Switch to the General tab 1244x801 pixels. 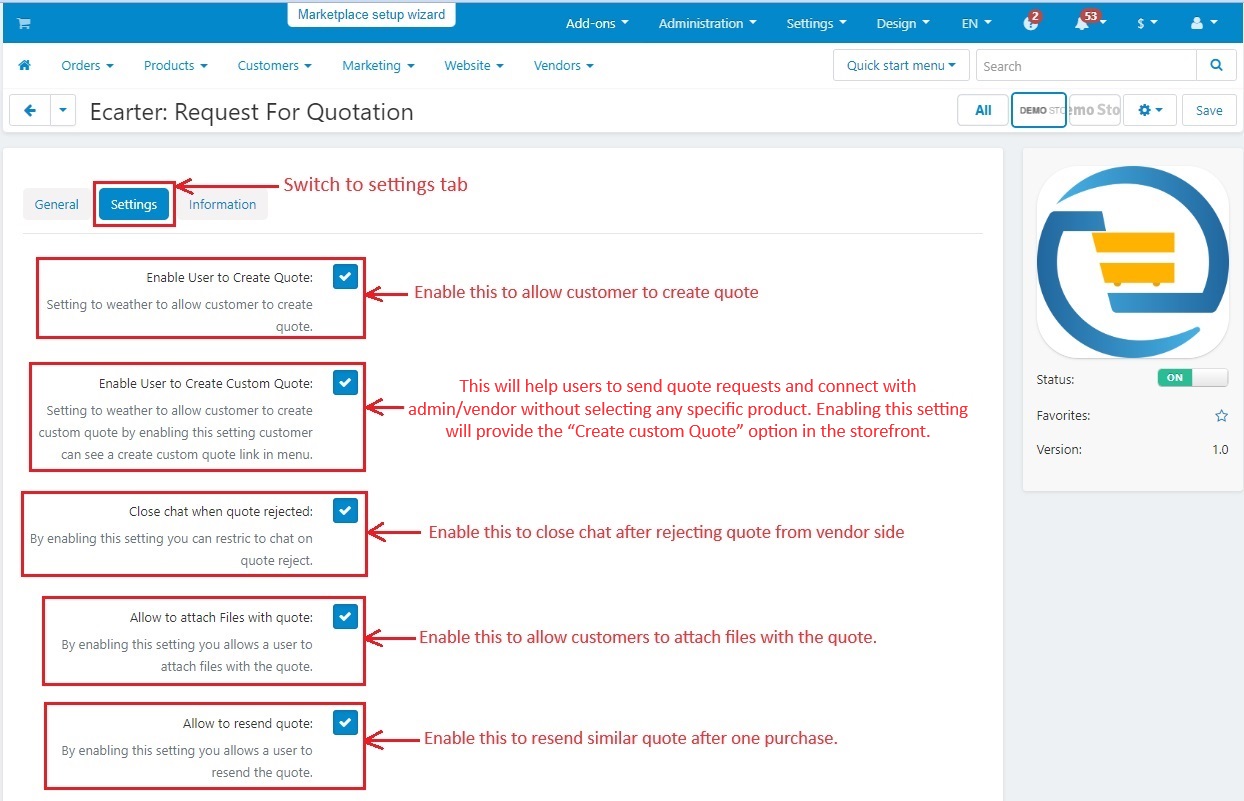(x=57, y=204)
